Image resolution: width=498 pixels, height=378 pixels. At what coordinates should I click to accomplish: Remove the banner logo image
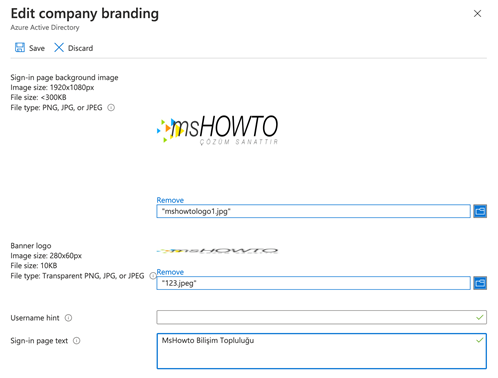click(x=170, y=272)
